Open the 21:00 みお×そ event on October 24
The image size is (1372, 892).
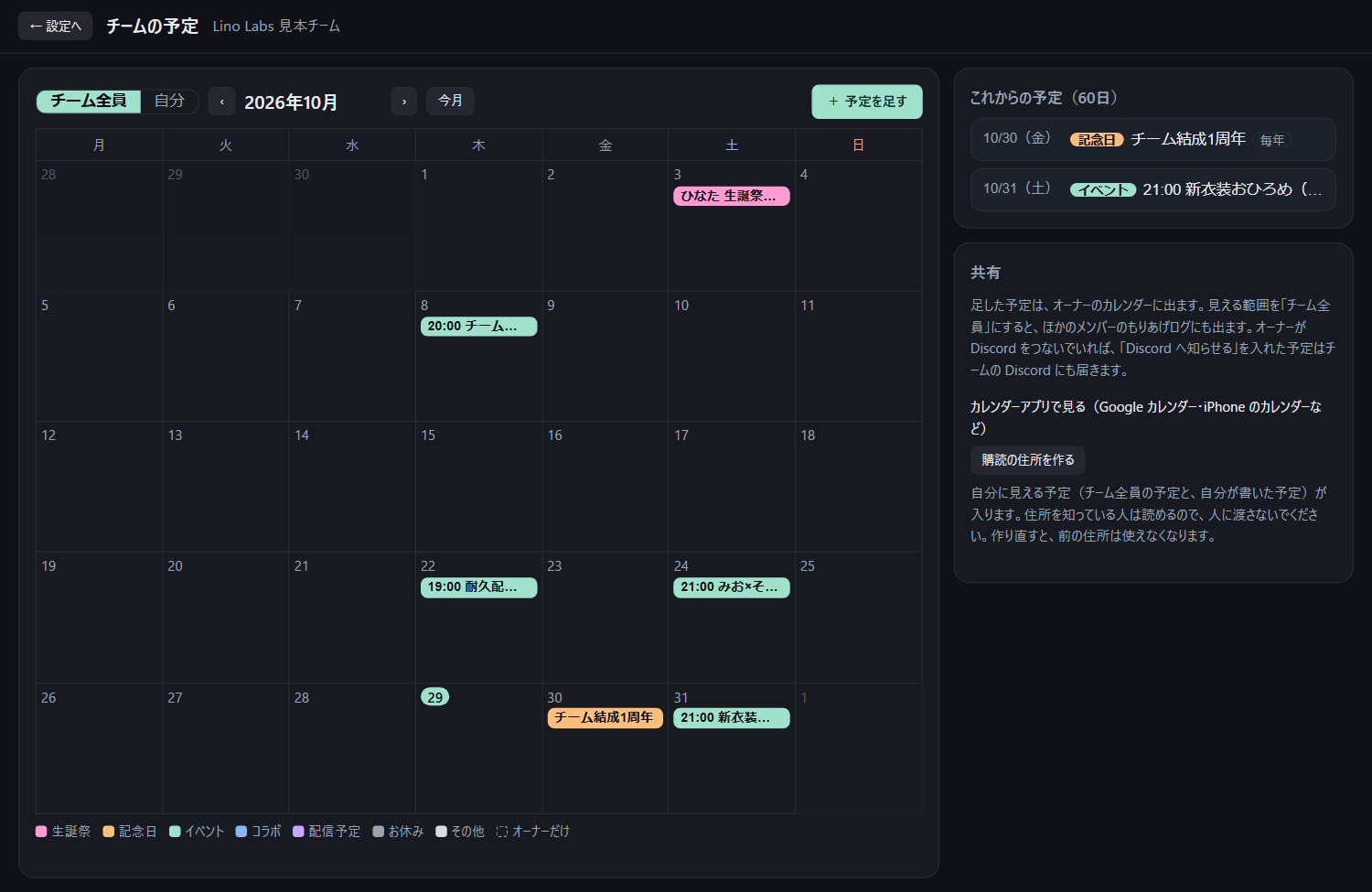tap(732, 587)
